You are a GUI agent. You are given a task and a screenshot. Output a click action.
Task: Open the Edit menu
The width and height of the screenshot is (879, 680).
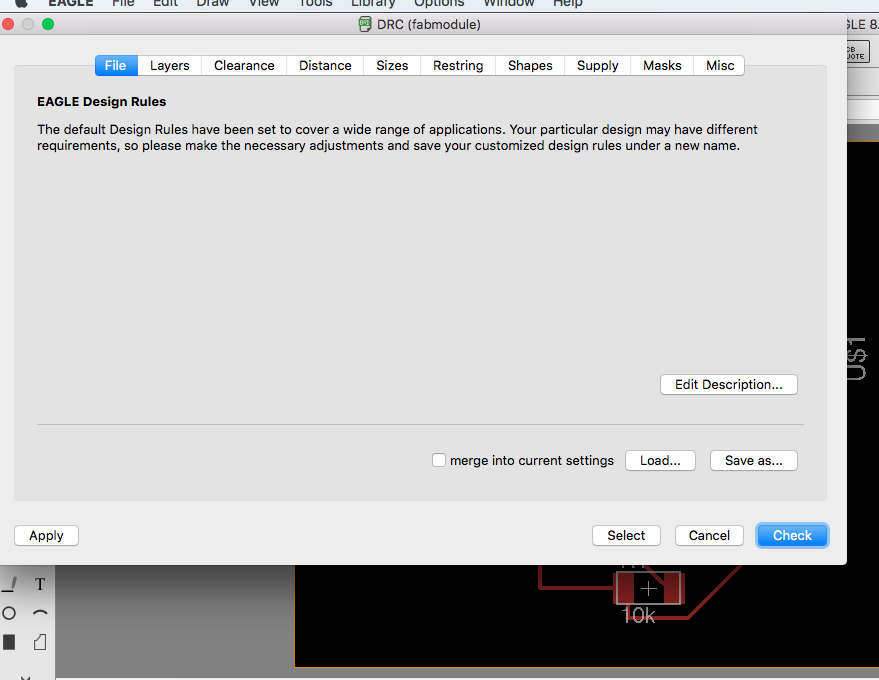pyautogui.click(x=165, y=3)
